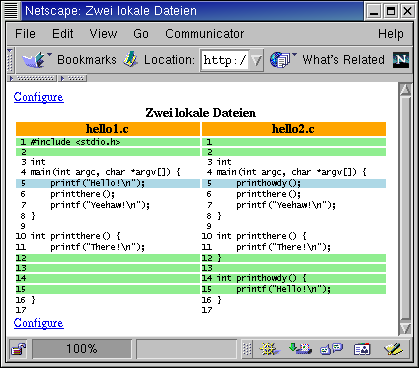The image size is (419, 368).
Task: Open the Bookmarks quick-file icon
Action: tap(37, 60)
